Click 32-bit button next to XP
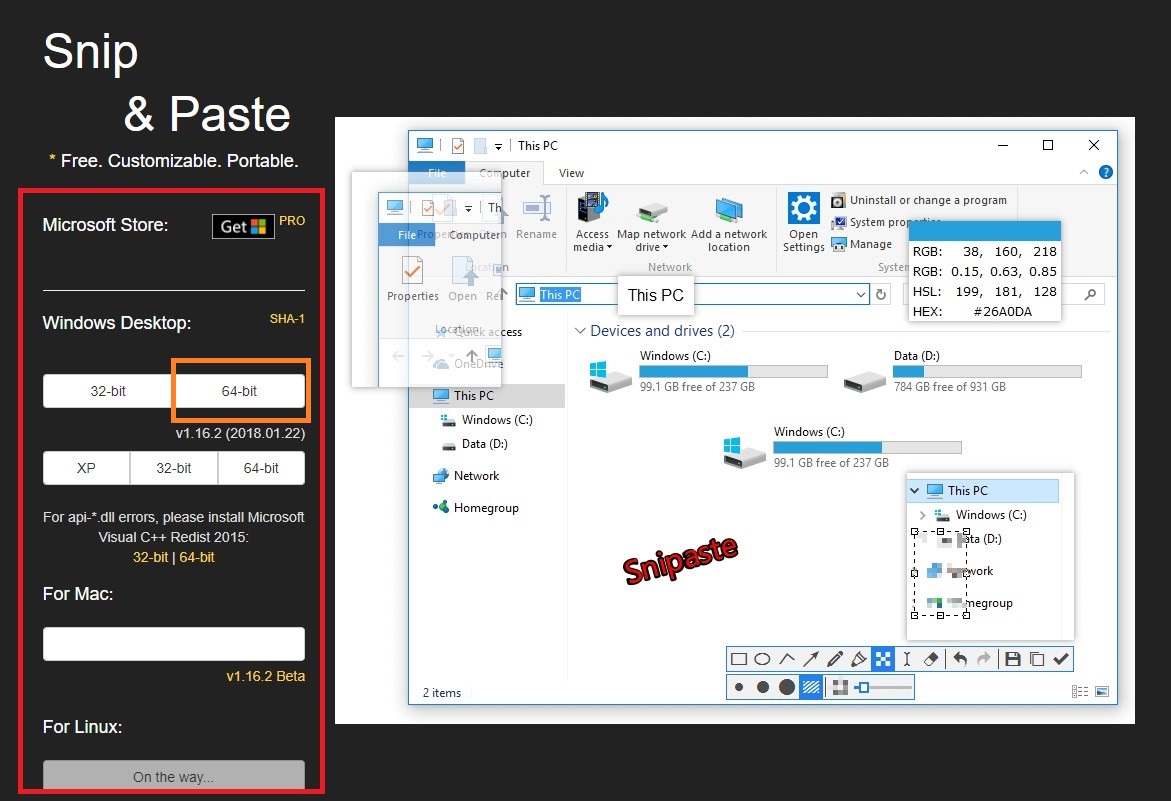 point(174,468)
